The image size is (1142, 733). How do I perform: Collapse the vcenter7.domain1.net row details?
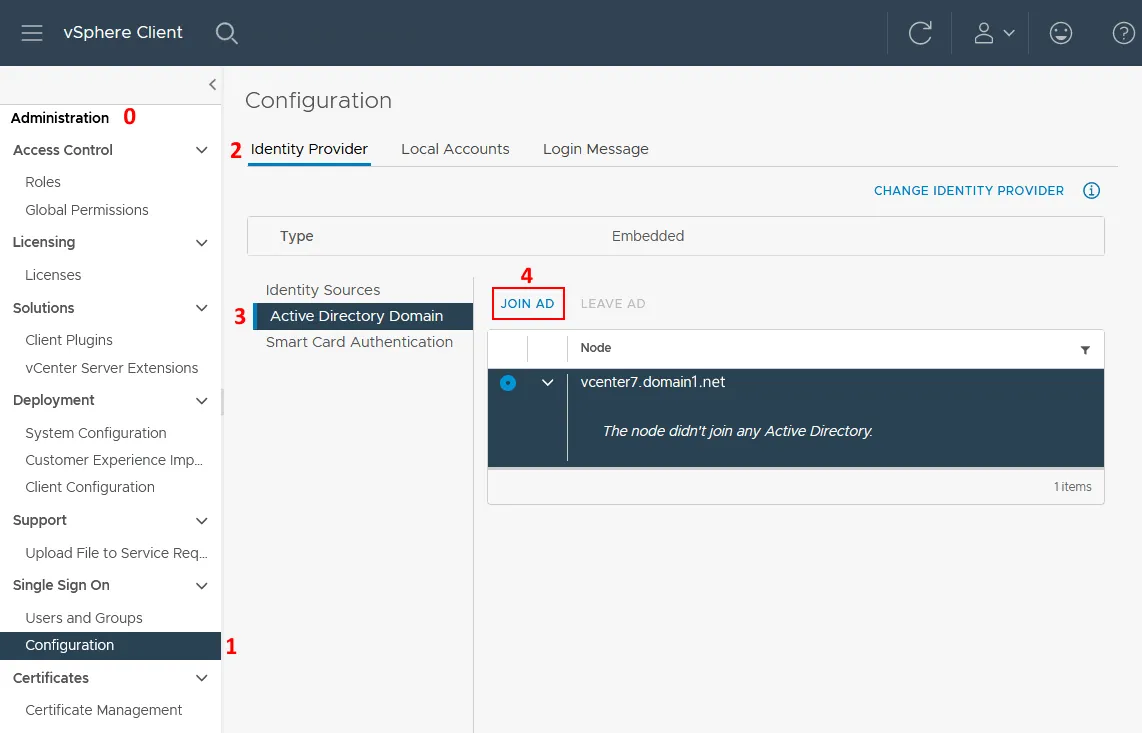(x=547, y=383)
